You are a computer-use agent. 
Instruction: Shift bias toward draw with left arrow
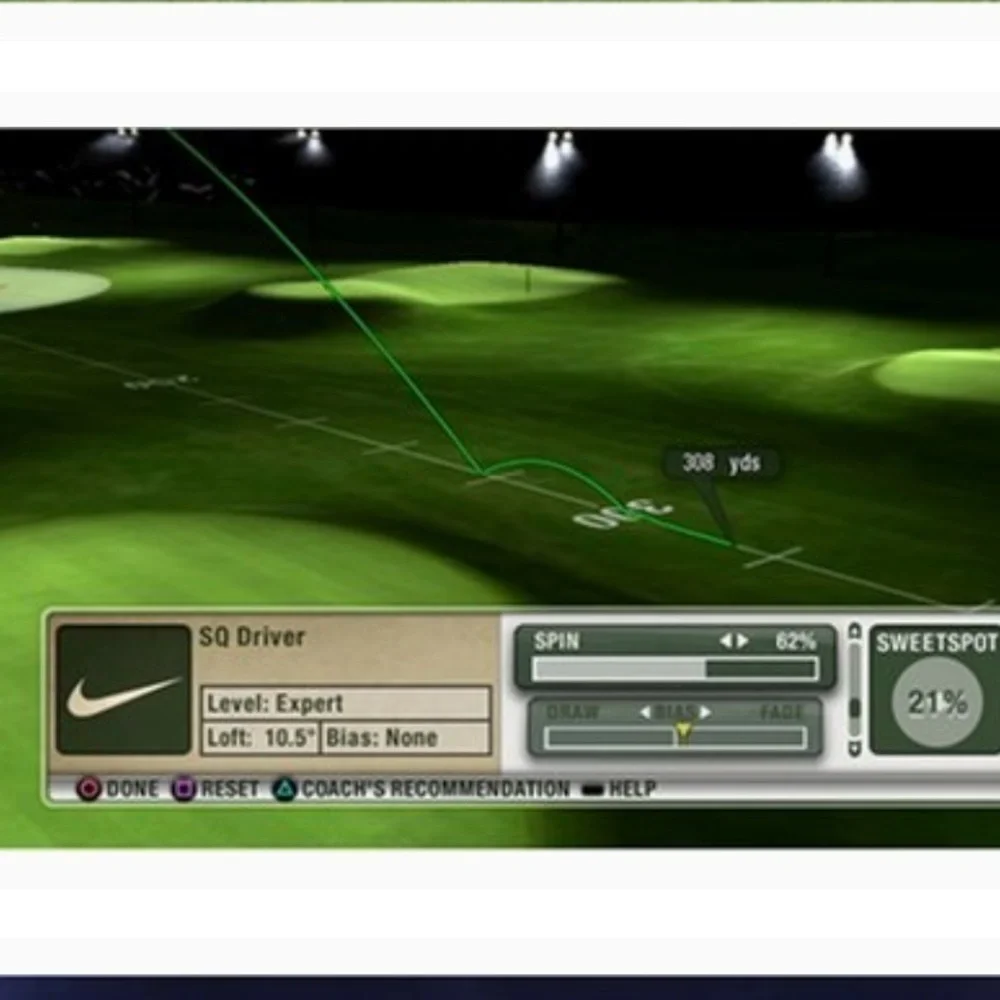(645, 712)
